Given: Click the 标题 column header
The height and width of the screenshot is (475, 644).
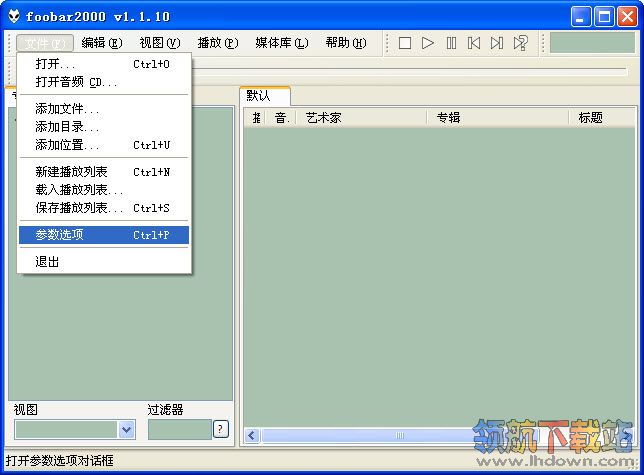Looking at the screenshot, I should 602,118.
